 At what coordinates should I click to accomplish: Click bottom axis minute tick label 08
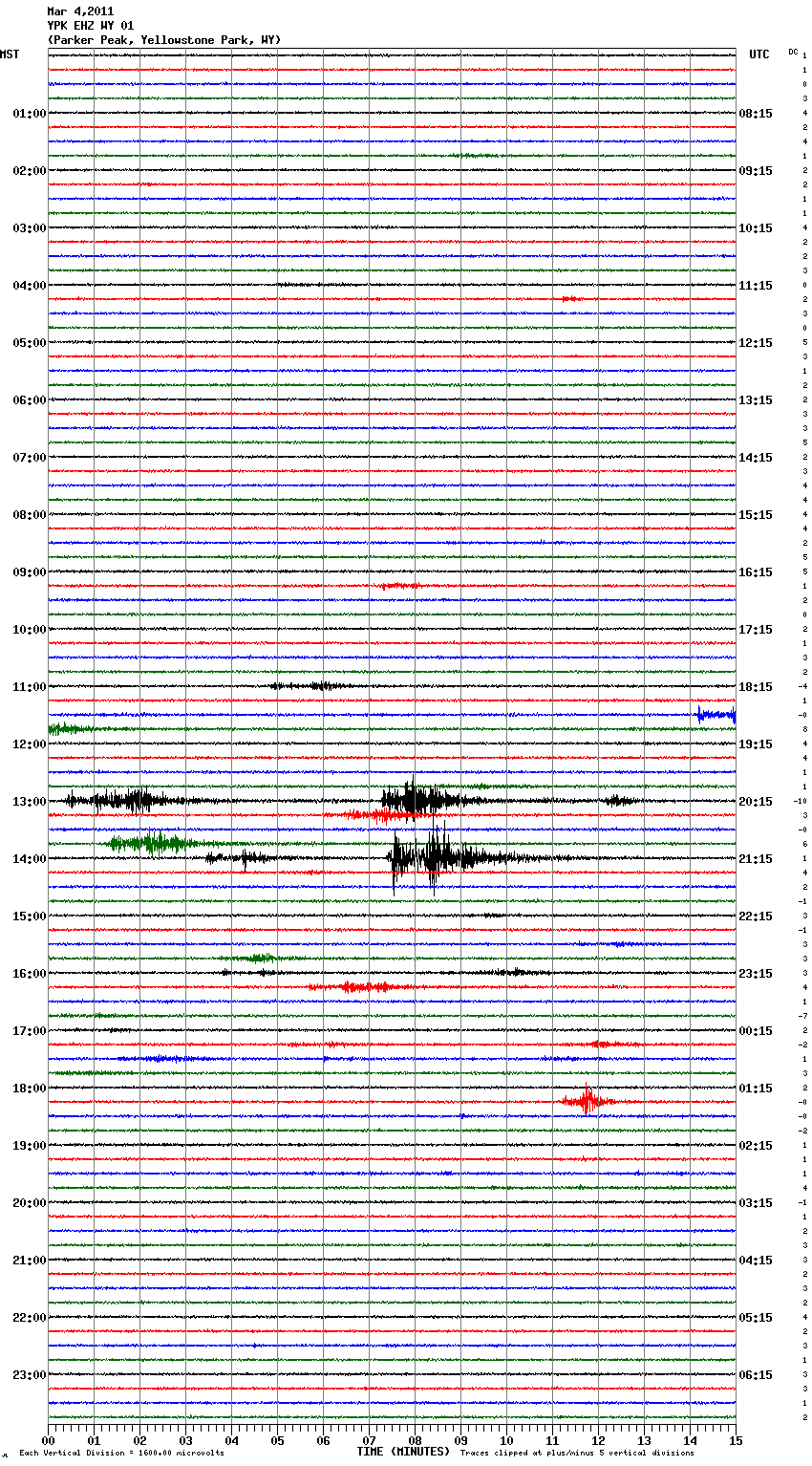pyautogui.click(x=415, y=1440)
